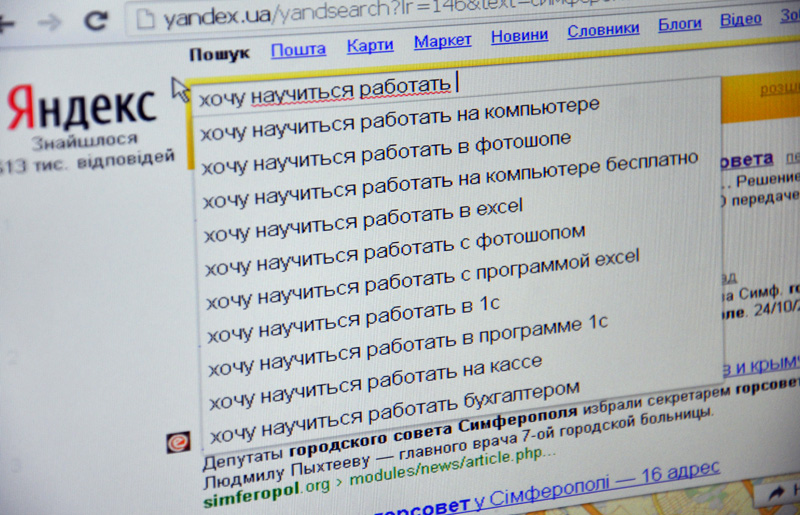Choose suggestion 'работать на кассе'

[376, 381]
